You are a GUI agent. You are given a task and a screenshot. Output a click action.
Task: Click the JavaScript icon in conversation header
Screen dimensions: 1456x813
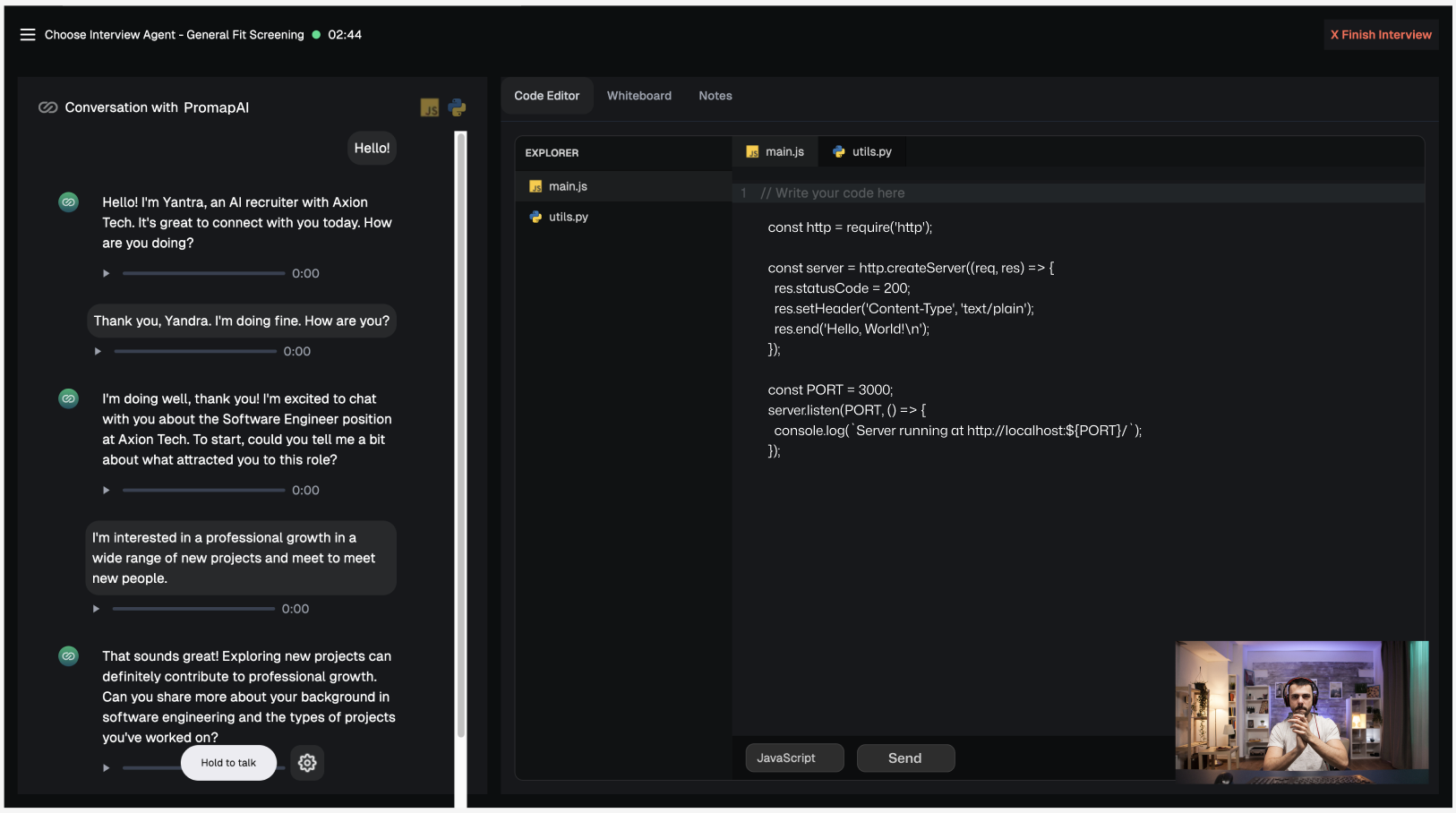(x=430, y=107)
